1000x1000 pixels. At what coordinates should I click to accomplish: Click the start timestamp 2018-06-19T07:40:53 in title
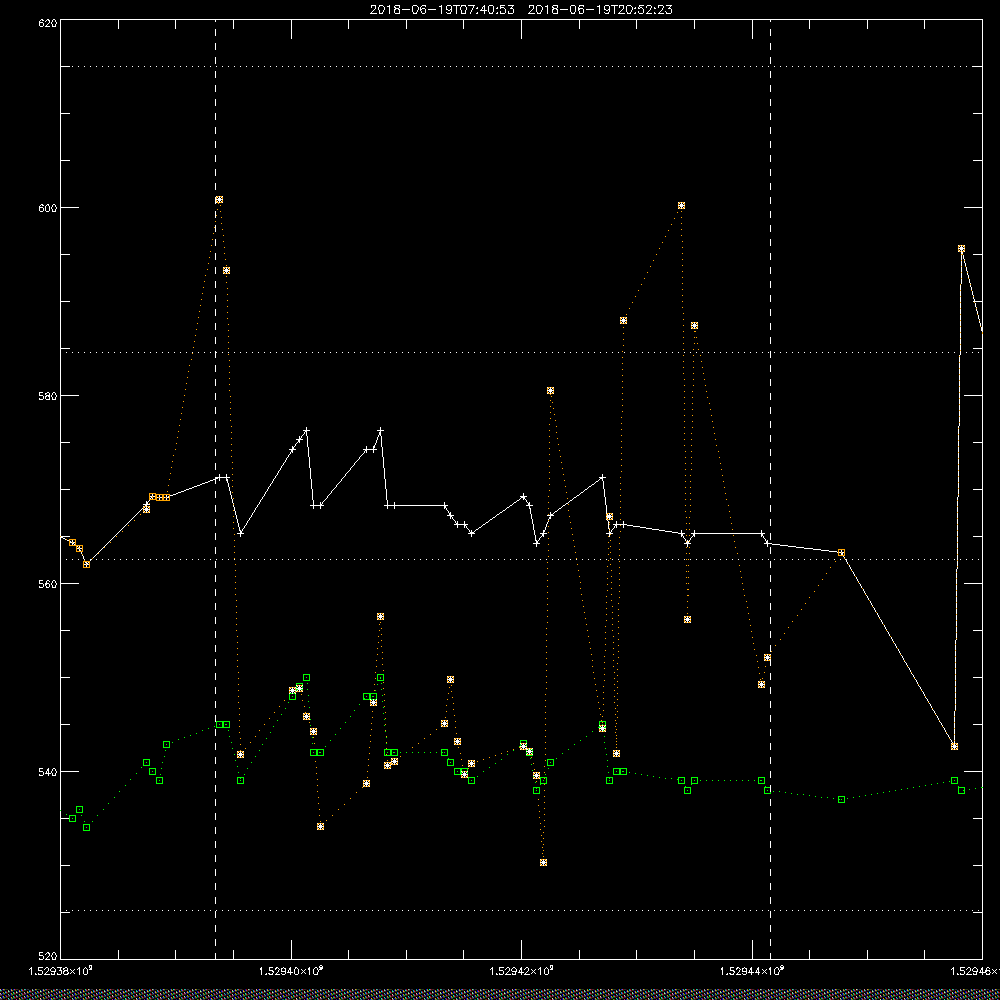tap(442, 10)
